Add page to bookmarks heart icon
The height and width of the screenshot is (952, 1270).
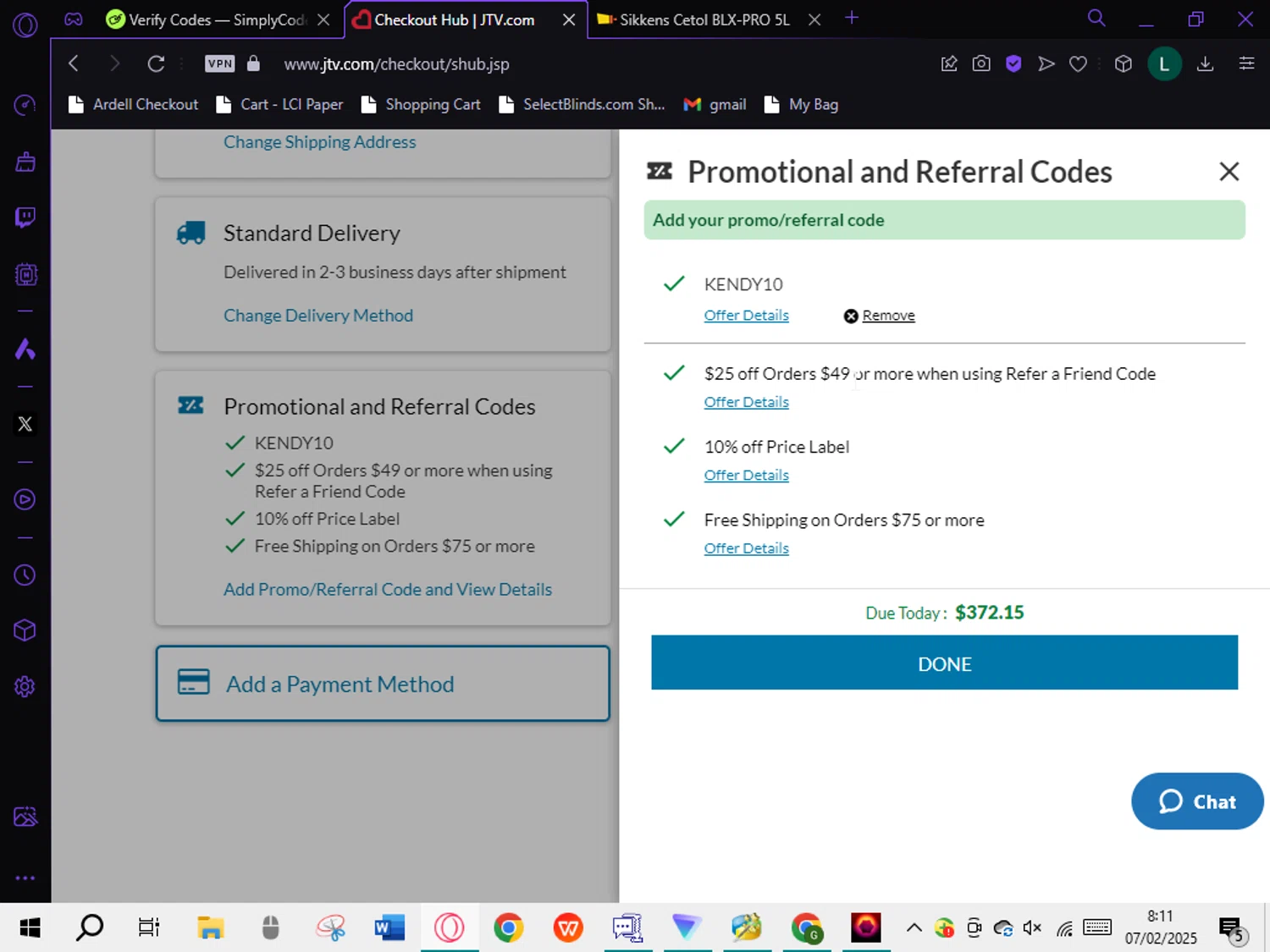coord(1078,63)
